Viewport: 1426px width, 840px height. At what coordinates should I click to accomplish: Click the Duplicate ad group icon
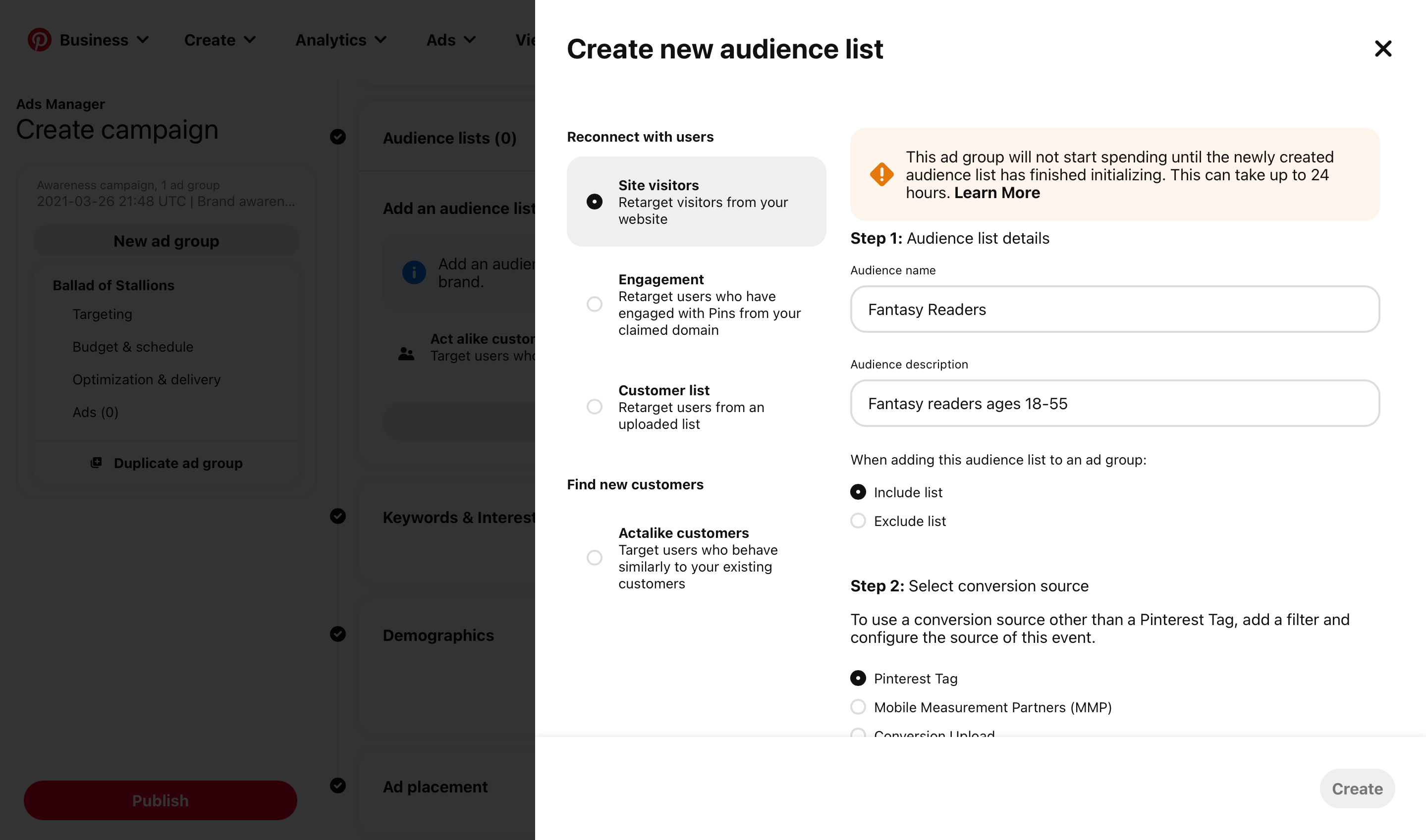(x=96, y=463)
